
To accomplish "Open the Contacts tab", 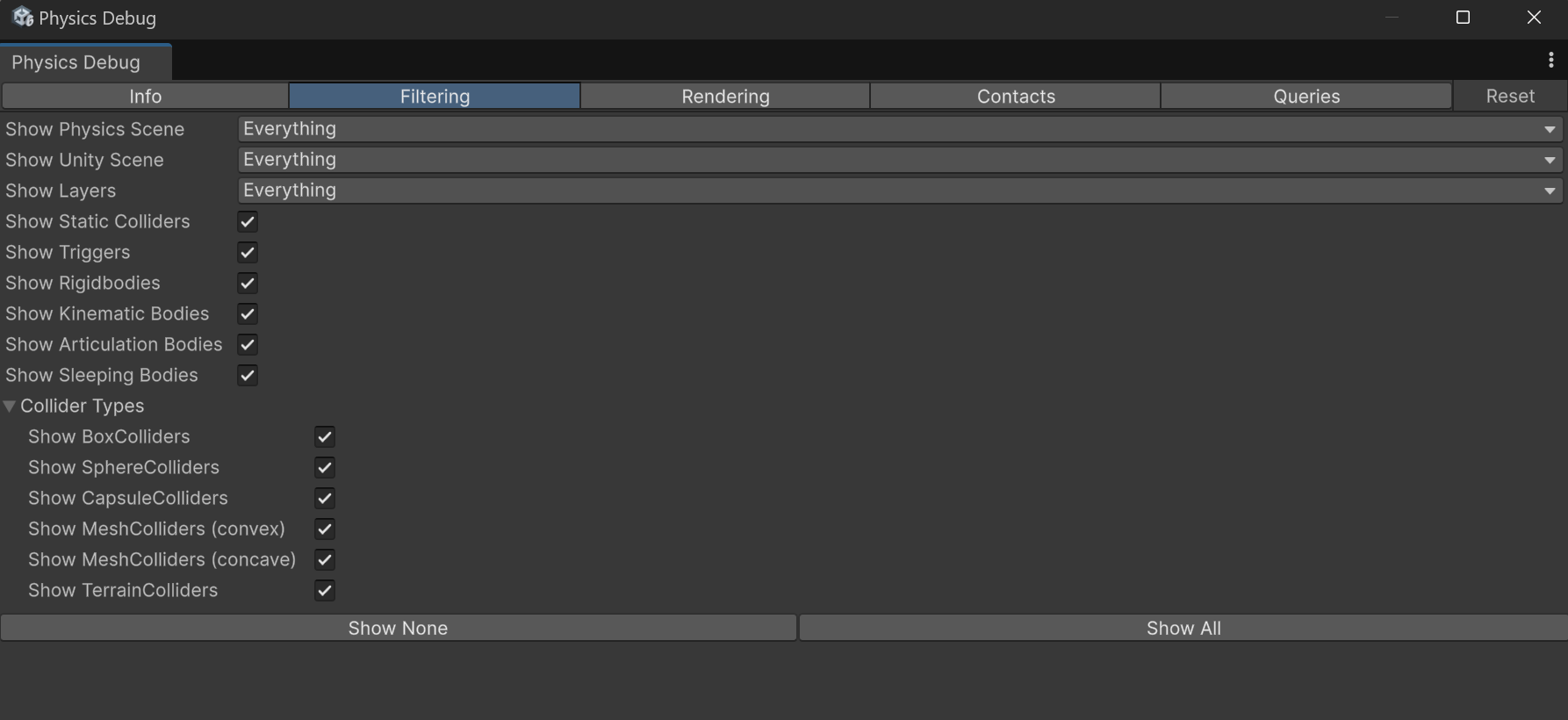I will (1016, 97).
